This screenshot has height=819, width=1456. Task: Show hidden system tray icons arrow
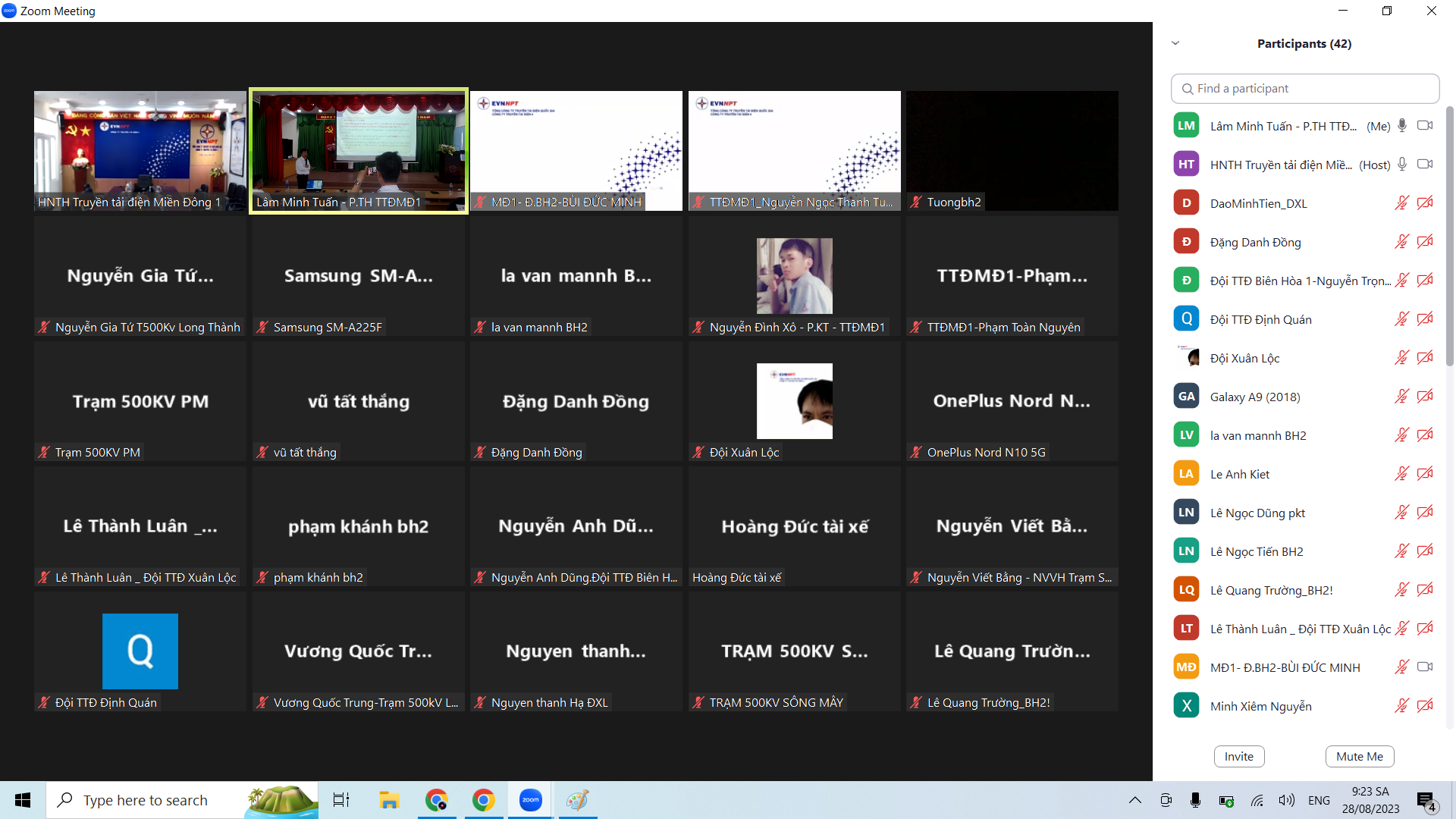tap(1135, 800)
